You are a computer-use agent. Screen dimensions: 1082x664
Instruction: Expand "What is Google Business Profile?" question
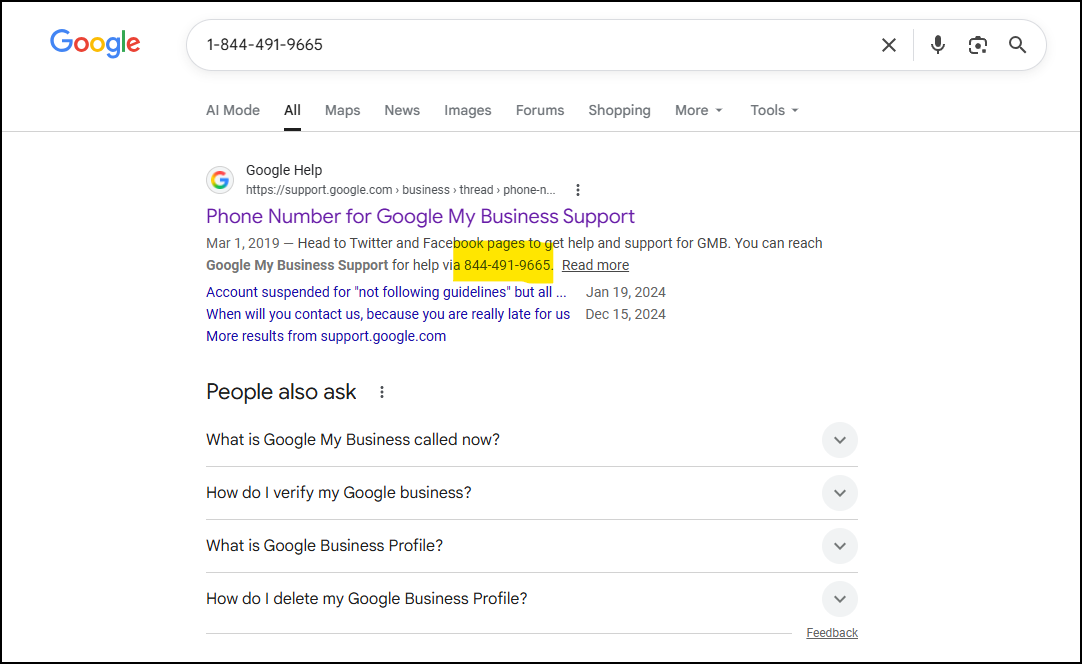[839, 546]
